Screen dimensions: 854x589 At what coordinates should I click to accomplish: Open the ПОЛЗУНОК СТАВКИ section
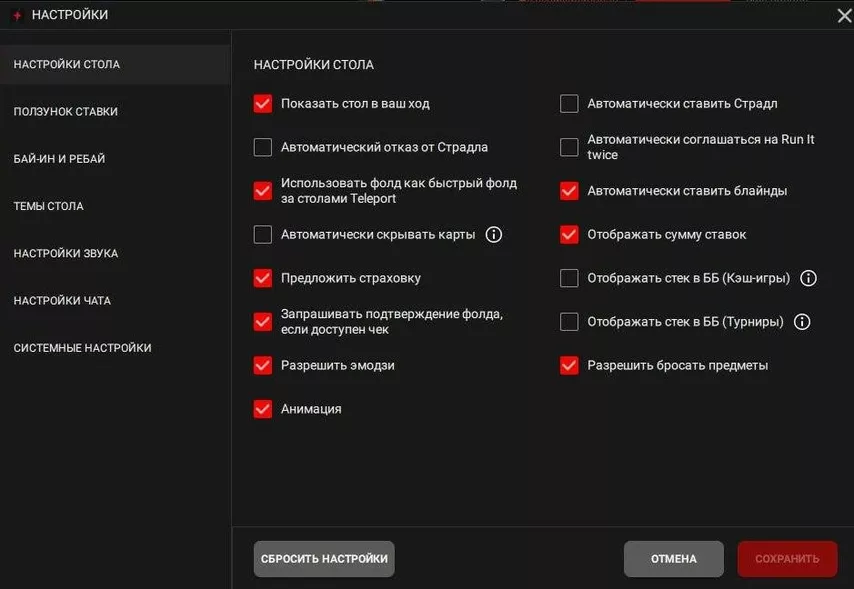pos(66,112)
